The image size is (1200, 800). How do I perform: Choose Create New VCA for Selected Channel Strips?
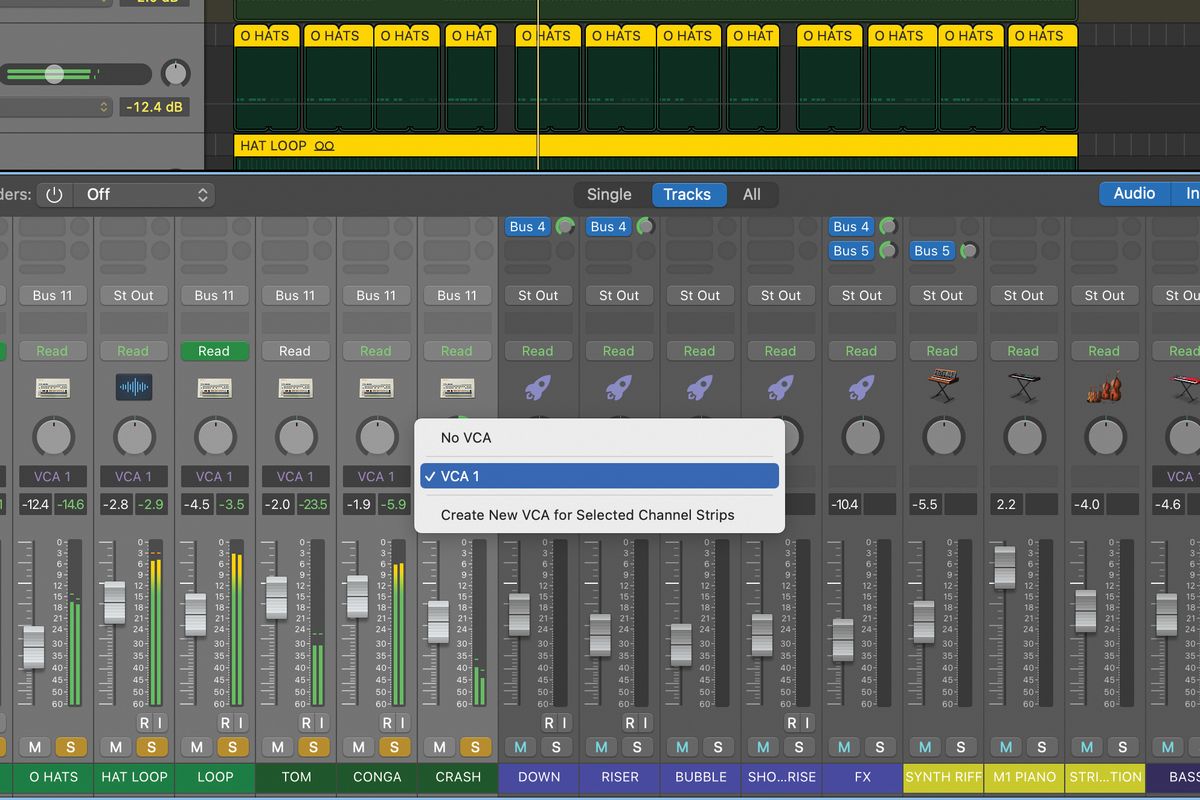pos(600,515)
